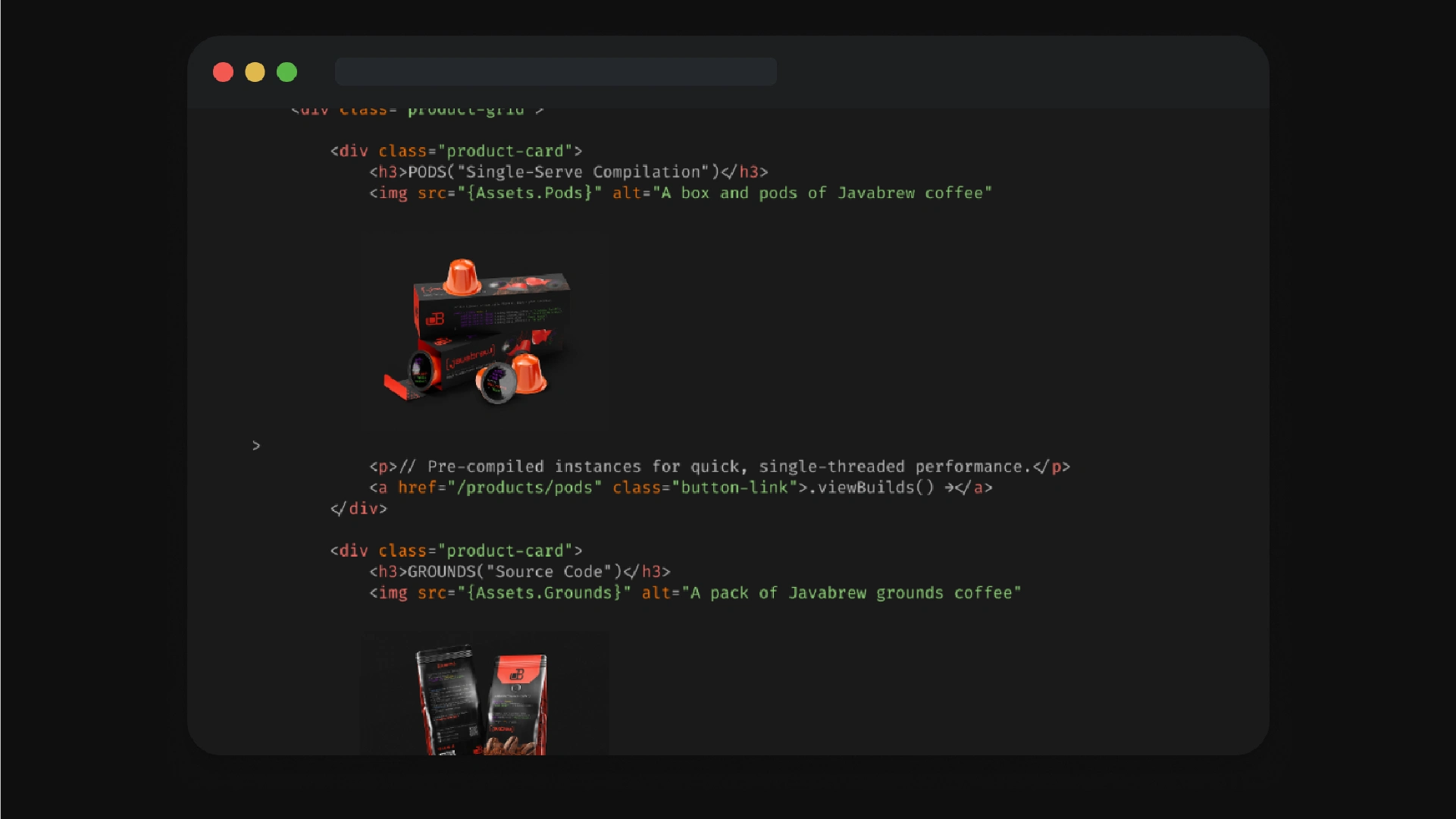Screen dimensions: 1456x819
Task: Click the arrow after .viewBuilds()
Action: pos(949,488)
